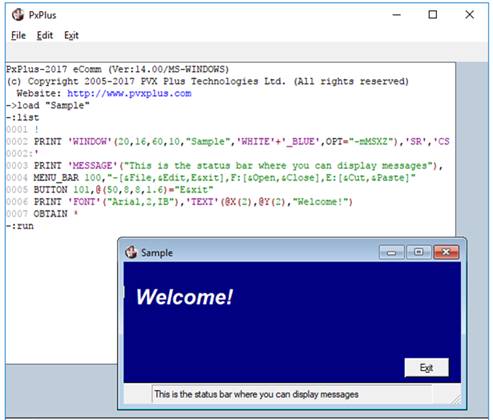The width and height of the screenshot is (493, 420).
Task: Click the Sample window's title bar icon
Action: (x=131, y=252)
